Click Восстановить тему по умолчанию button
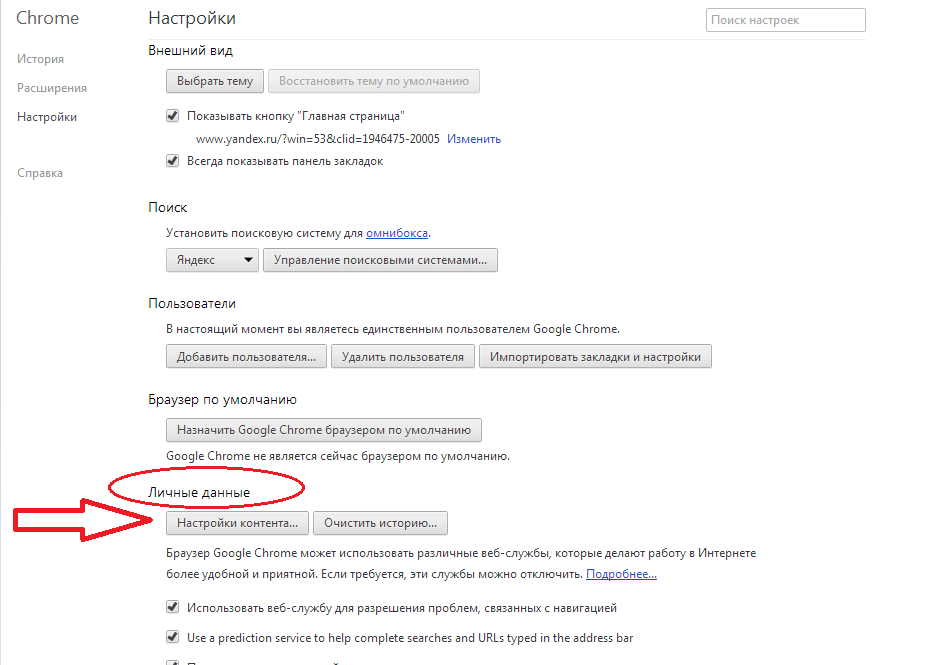The width and height of the screenshot is (937, 665). click(x=373, y=81)
